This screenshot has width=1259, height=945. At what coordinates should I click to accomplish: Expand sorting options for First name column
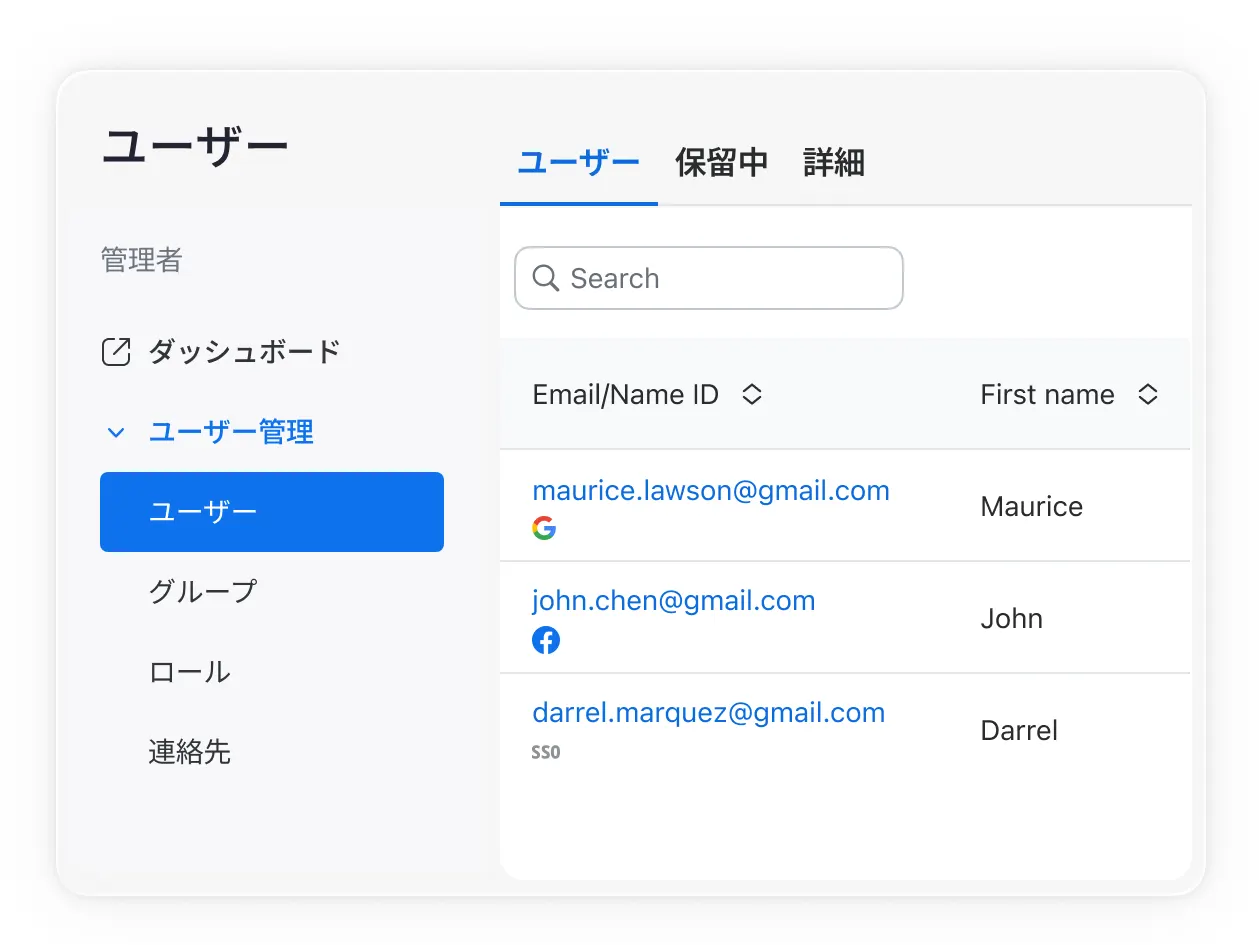pos(1147,394)
